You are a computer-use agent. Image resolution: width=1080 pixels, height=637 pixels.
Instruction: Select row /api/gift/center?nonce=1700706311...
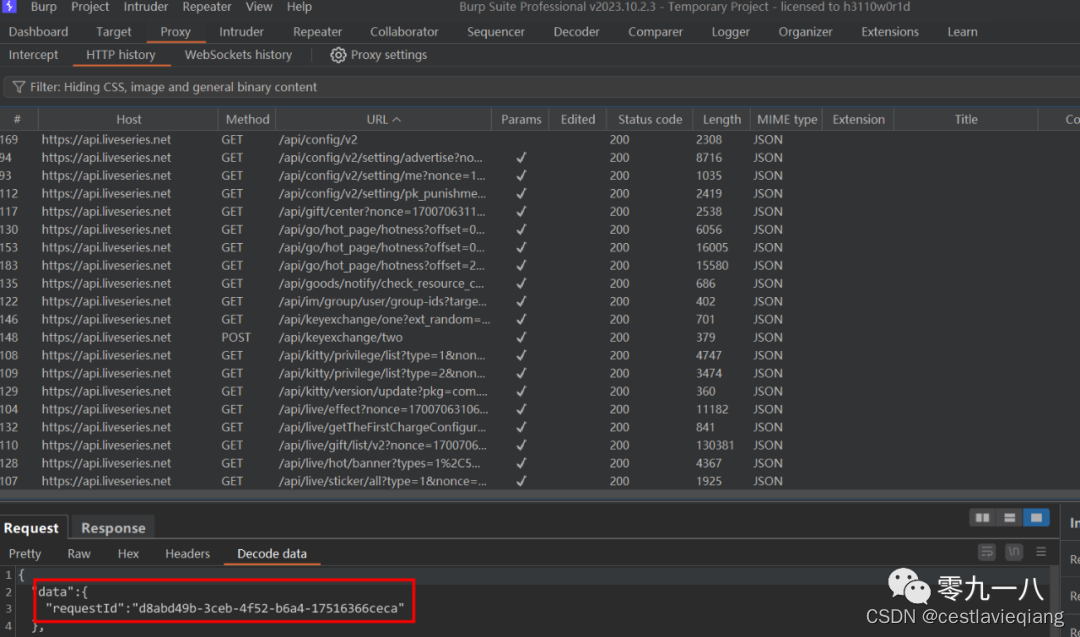tap(540, 211)
